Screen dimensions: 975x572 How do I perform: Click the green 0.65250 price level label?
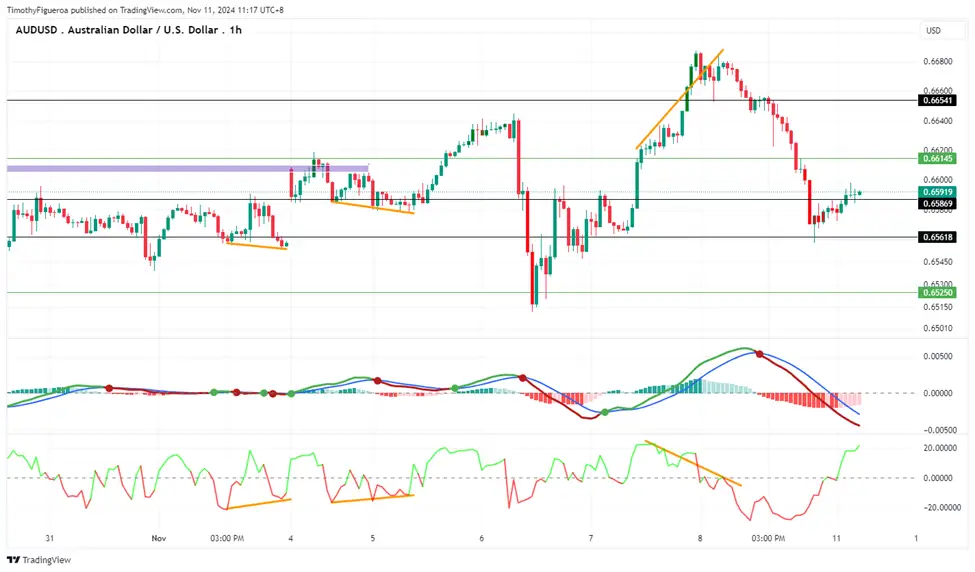click(937, 292)
